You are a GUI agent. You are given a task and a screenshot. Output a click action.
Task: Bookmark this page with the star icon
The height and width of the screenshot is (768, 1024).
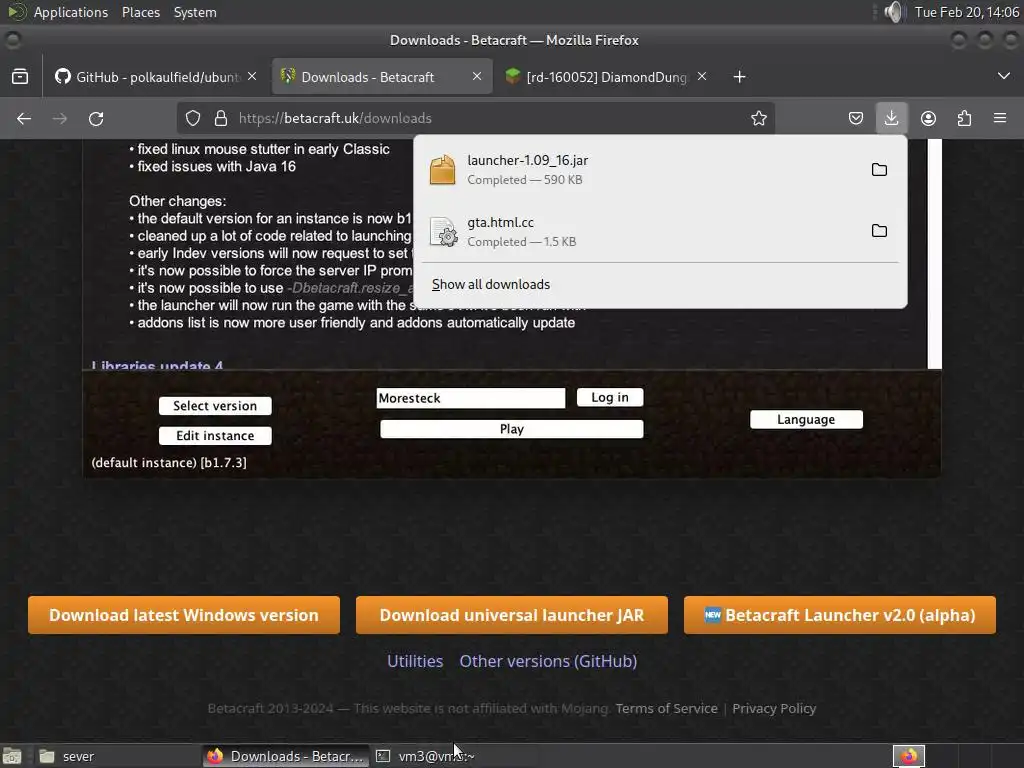coord(758,118)
